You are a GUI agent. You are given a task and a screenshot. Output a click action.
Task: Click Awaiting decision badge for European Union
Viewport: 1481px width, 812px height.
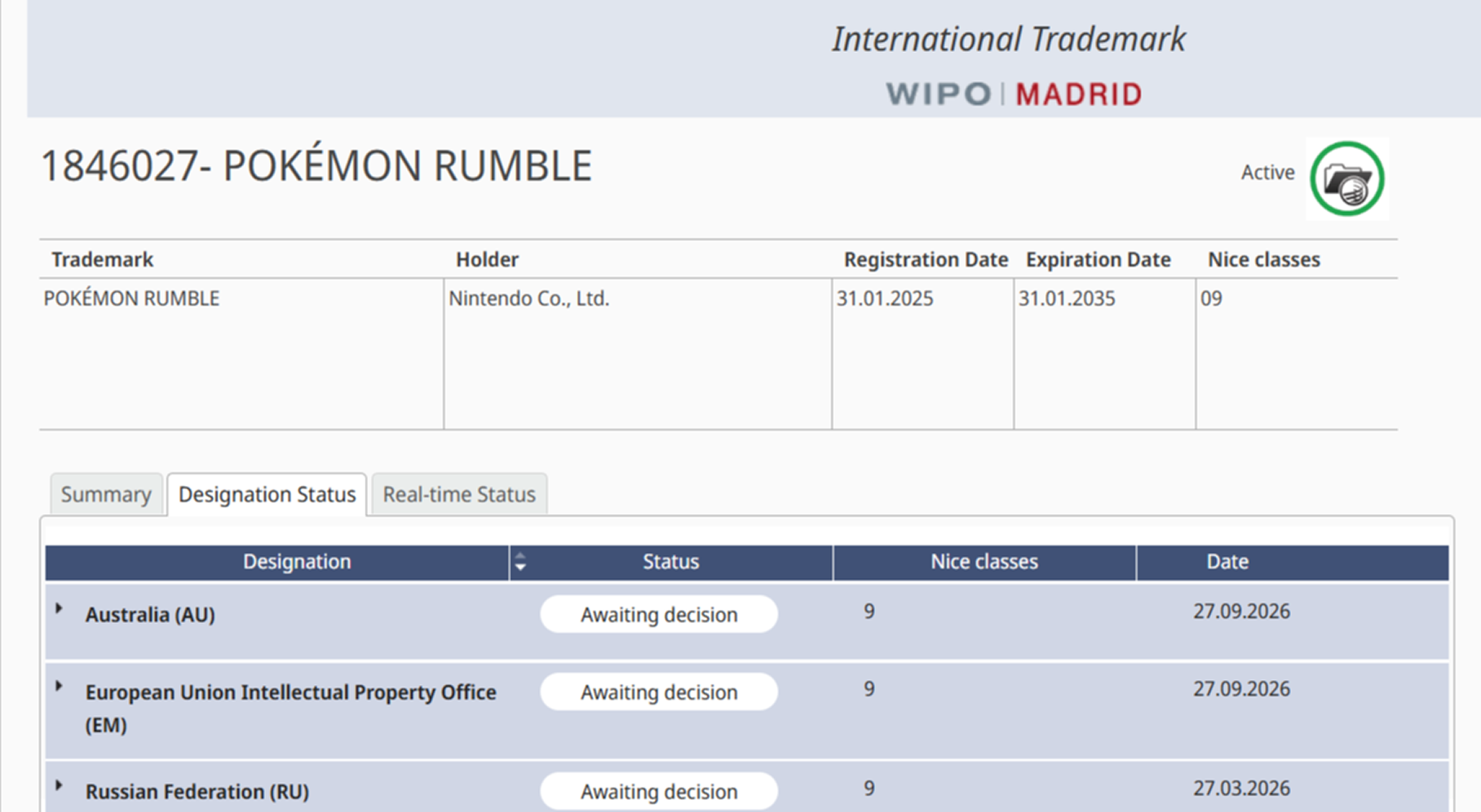point(658,692)
